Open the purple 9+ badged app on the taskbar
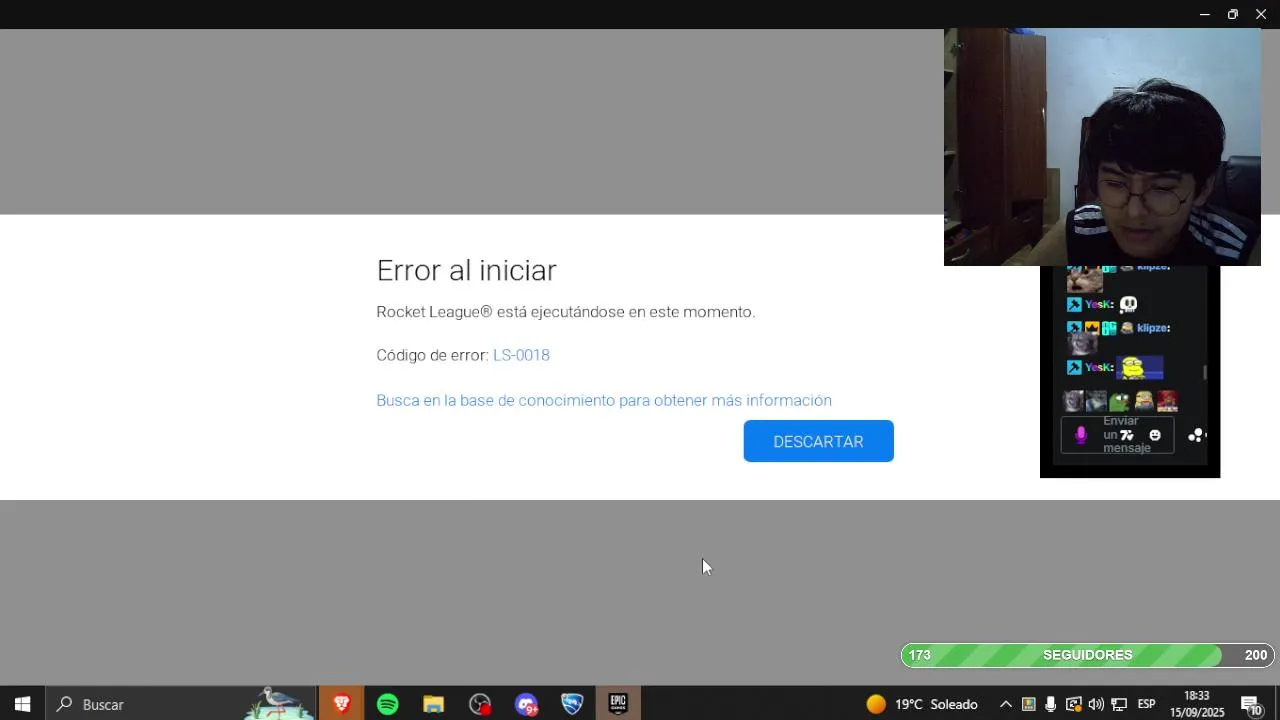 (526, 704)
